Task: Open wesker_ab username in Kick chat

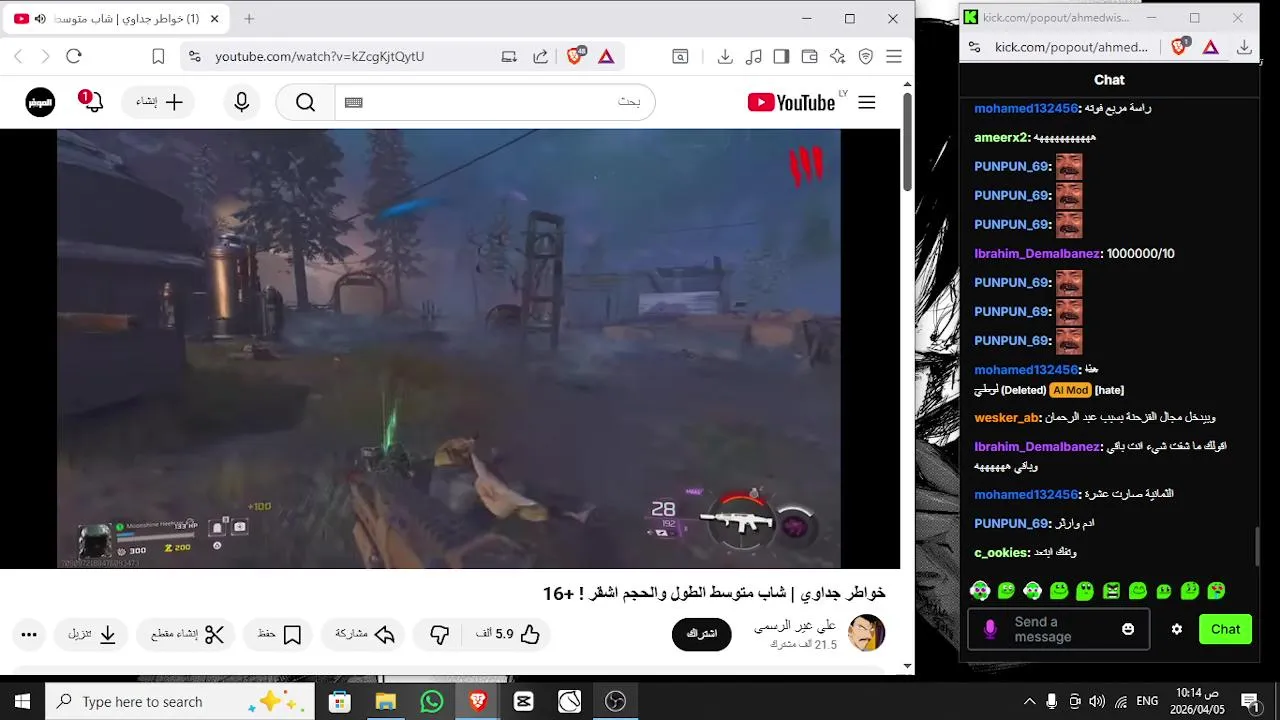Action: click(1007, 418)
